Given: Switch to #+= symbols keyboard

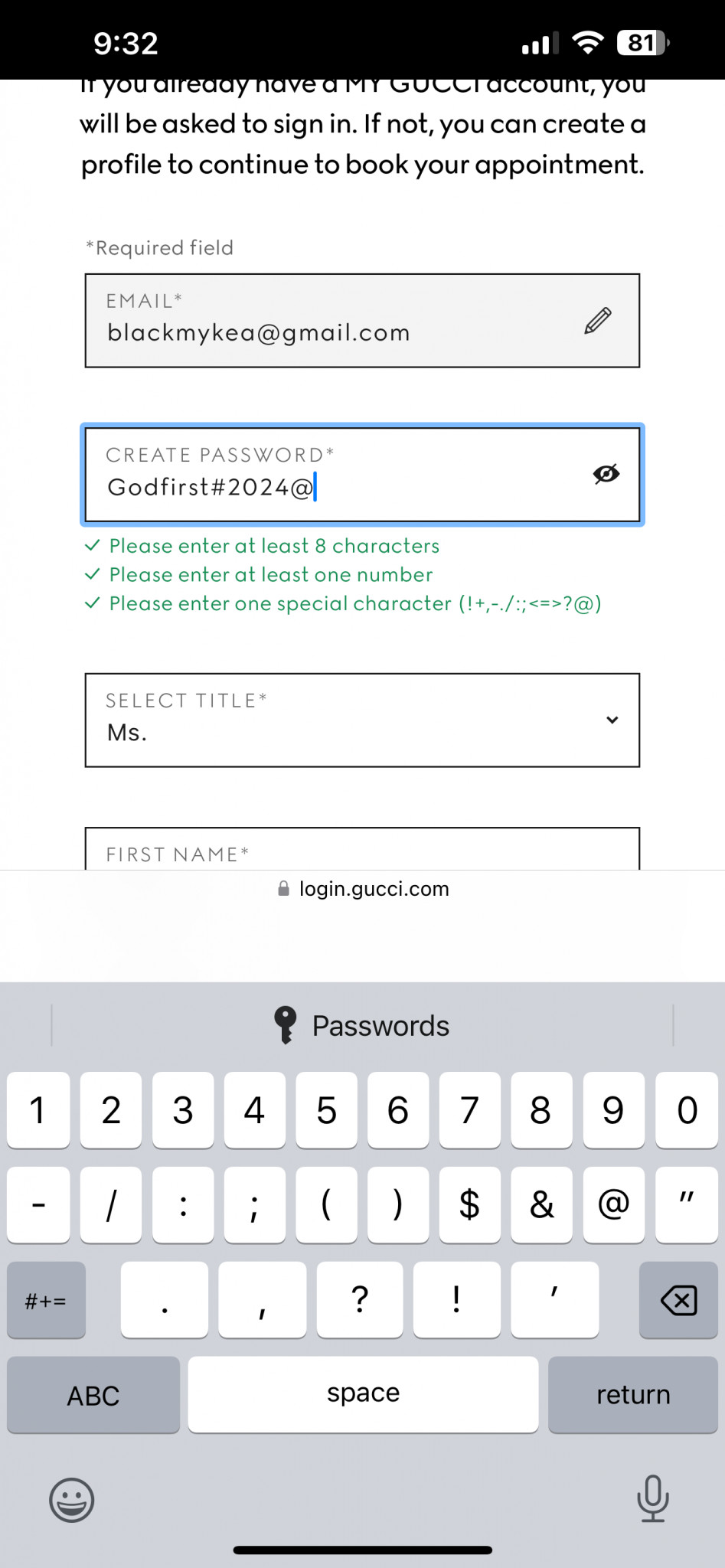Looking at the screenshot, I should click(x=46, y=1300).
